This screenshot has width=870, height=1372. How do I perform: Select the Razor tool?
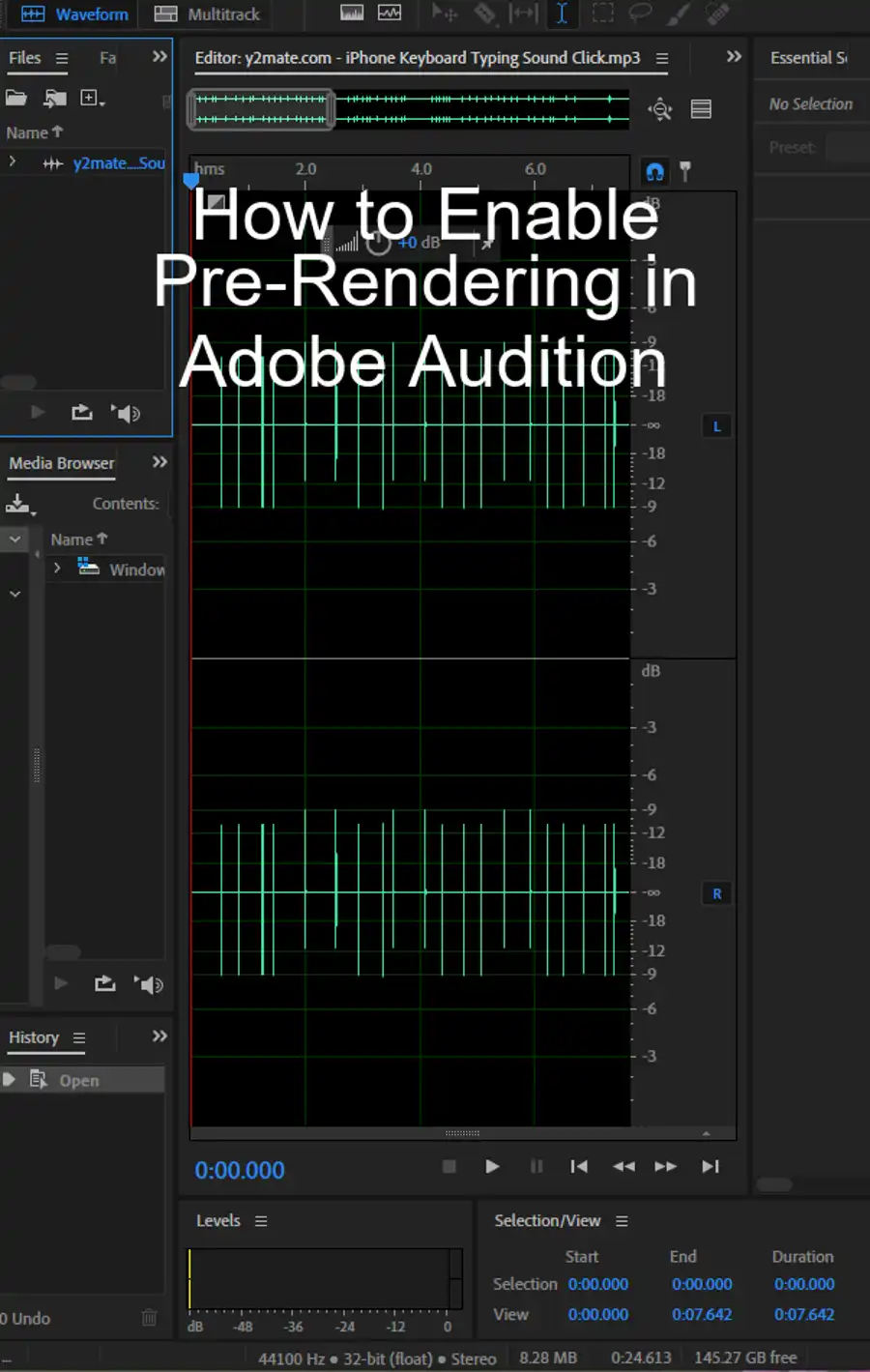(484, 14)
